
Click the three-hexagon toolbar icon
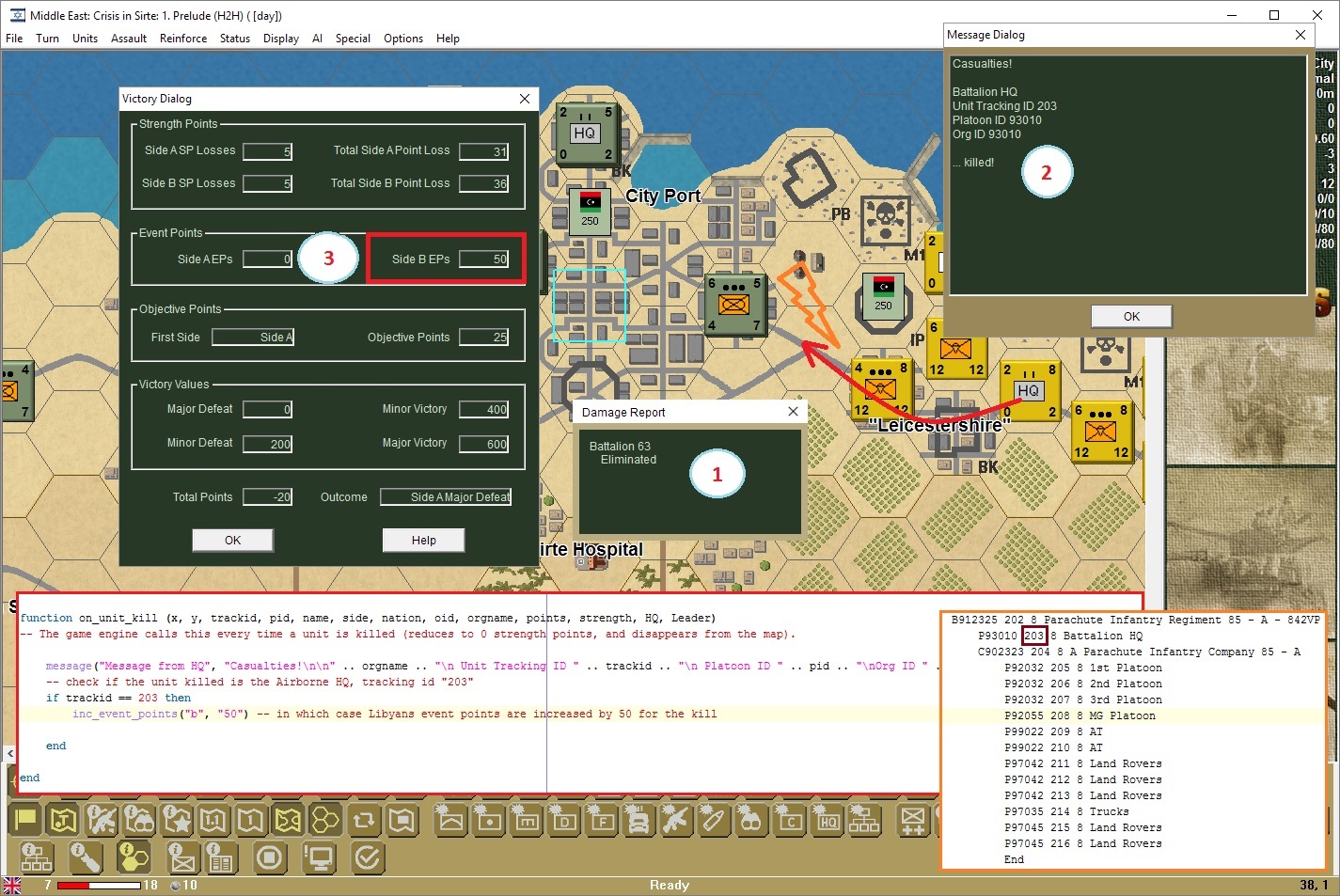pos(325,819)
